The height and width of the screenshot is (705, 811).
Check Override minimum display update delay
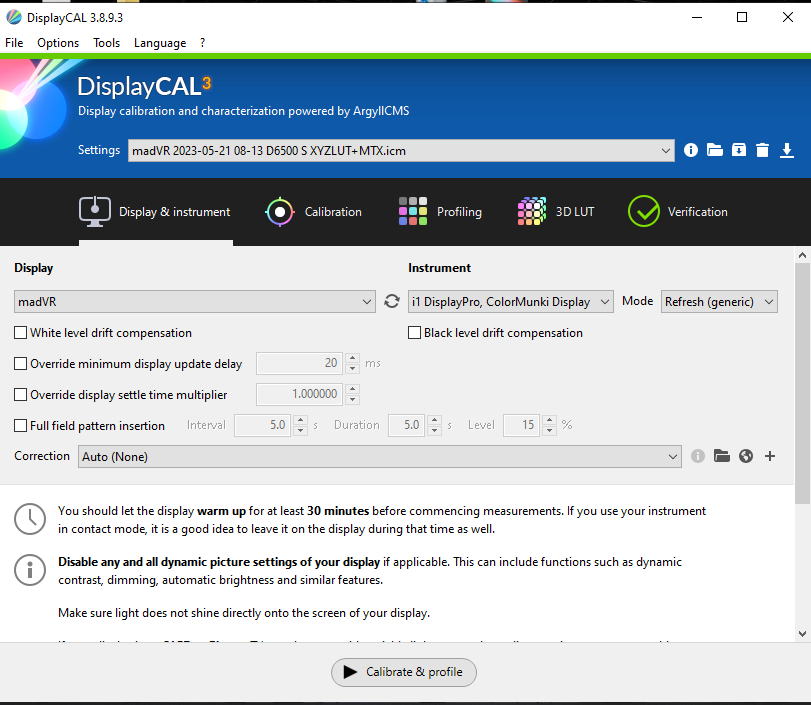(21, 364)
